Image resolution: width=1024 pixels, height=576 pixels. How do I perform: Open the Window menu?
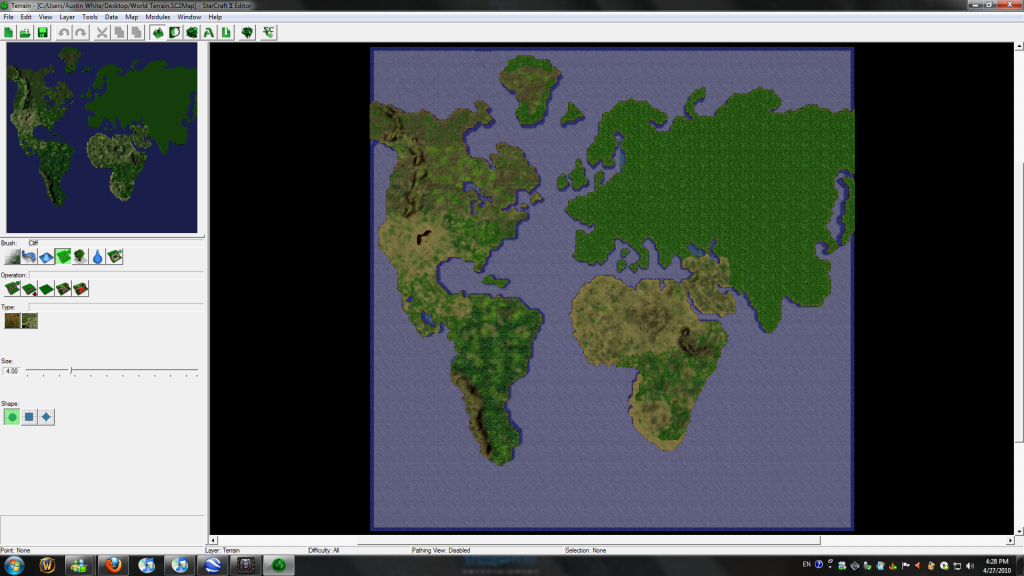pyautogui.click(x=189, y=17)
